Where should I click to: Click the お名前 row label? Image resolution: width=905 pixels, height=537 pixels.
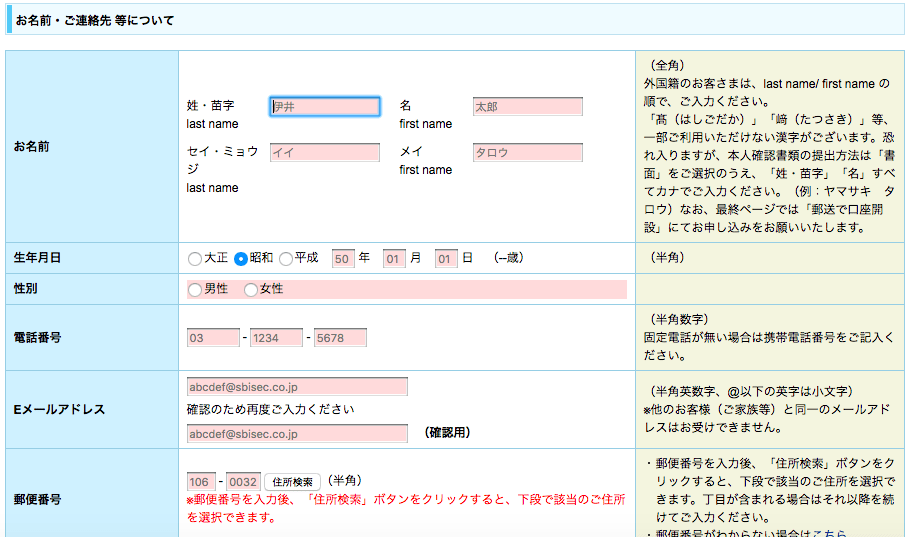point(32,147)
